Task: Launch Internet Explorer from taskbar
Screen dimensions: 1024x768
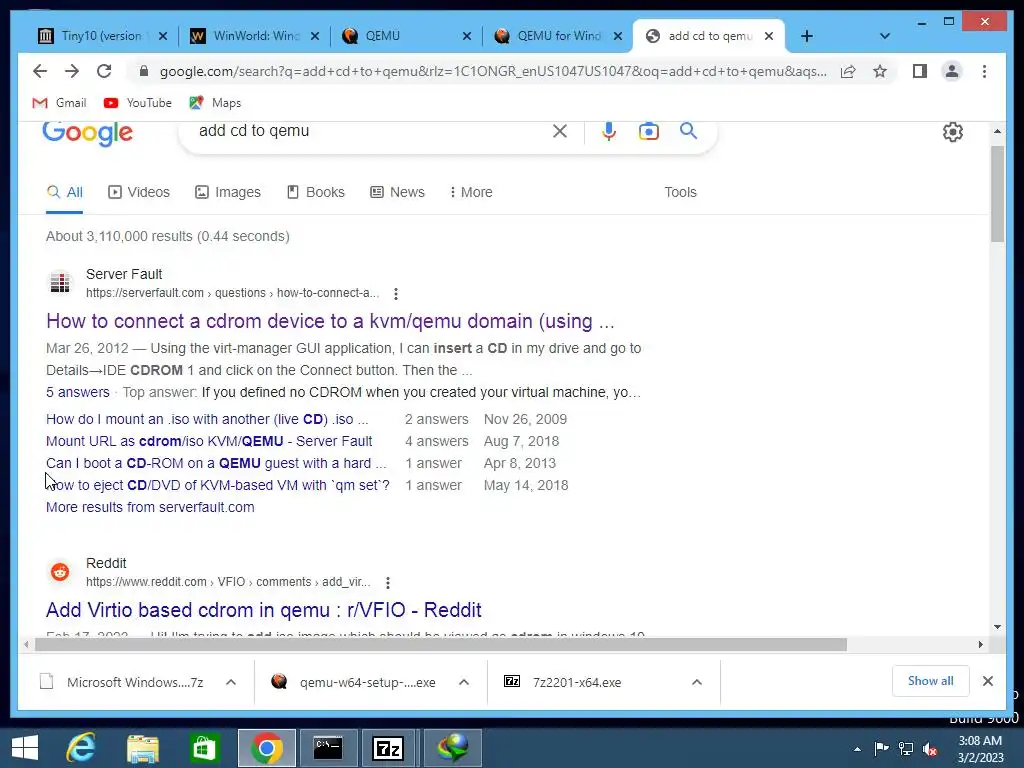Action: coord(81,748)
